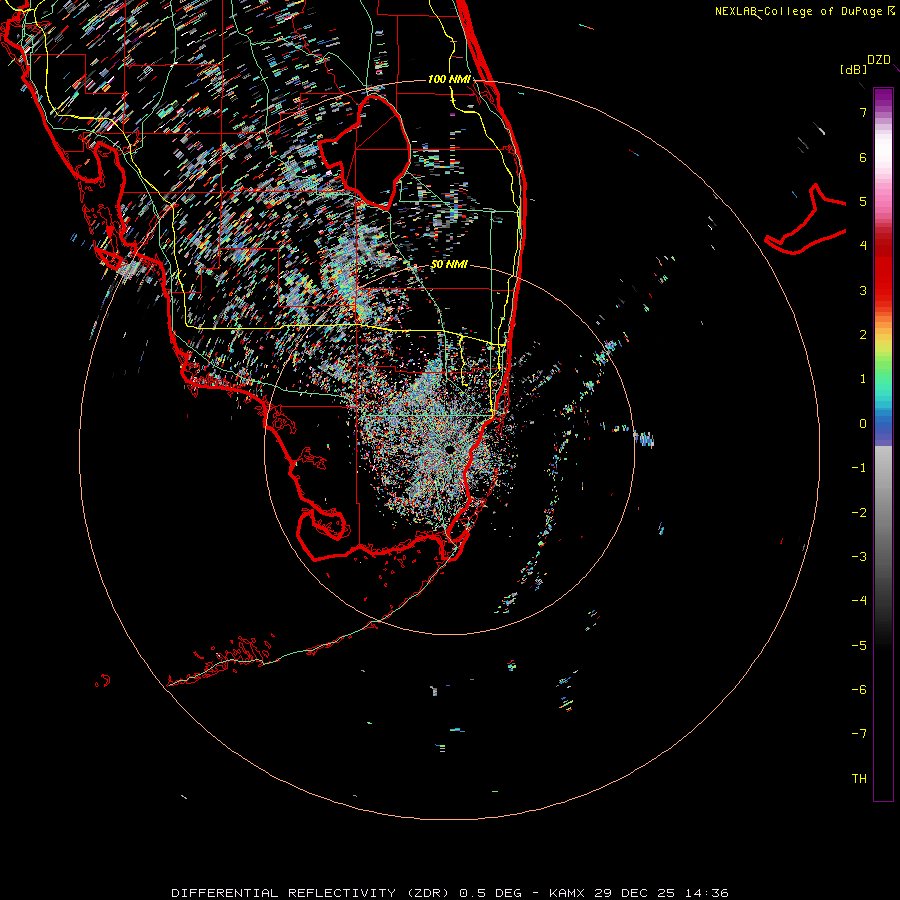Click the NEXLAB-College of DuPage label
Image resolution: width=900 pixels, height=900 pixels.
click(799, 11)
